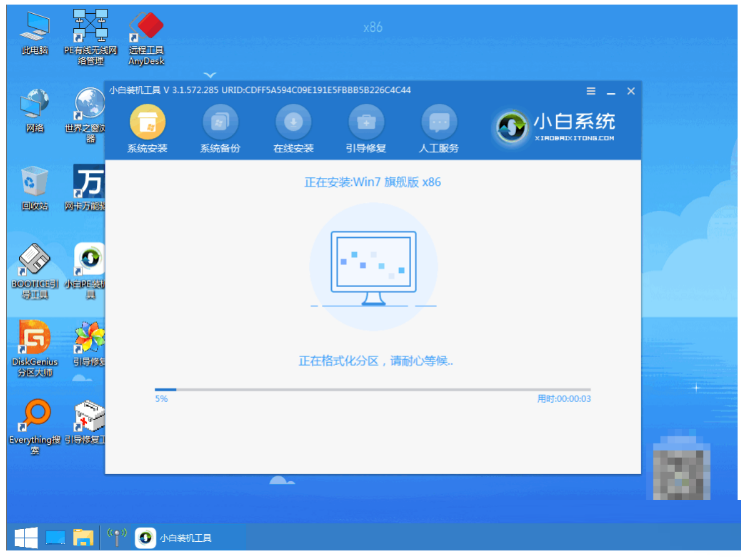Launch 引导修复 colorful flower shortcut
Screen dimensions: 741x557
click(x=89, y=343)
